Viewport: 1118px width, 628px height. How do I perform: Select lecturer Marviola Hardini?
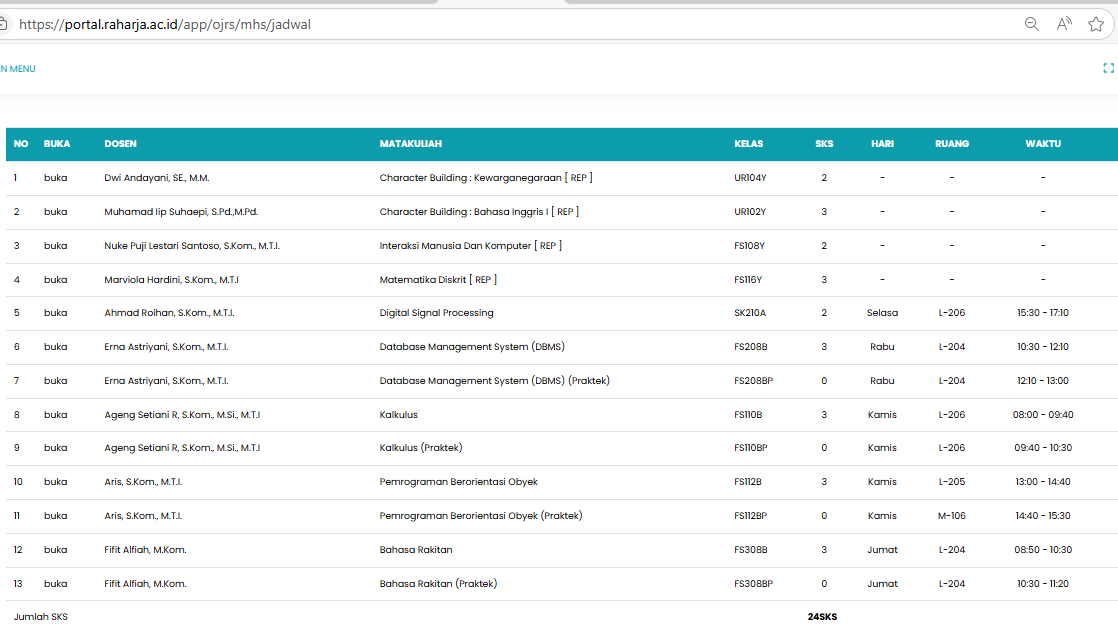pos(171,279)
